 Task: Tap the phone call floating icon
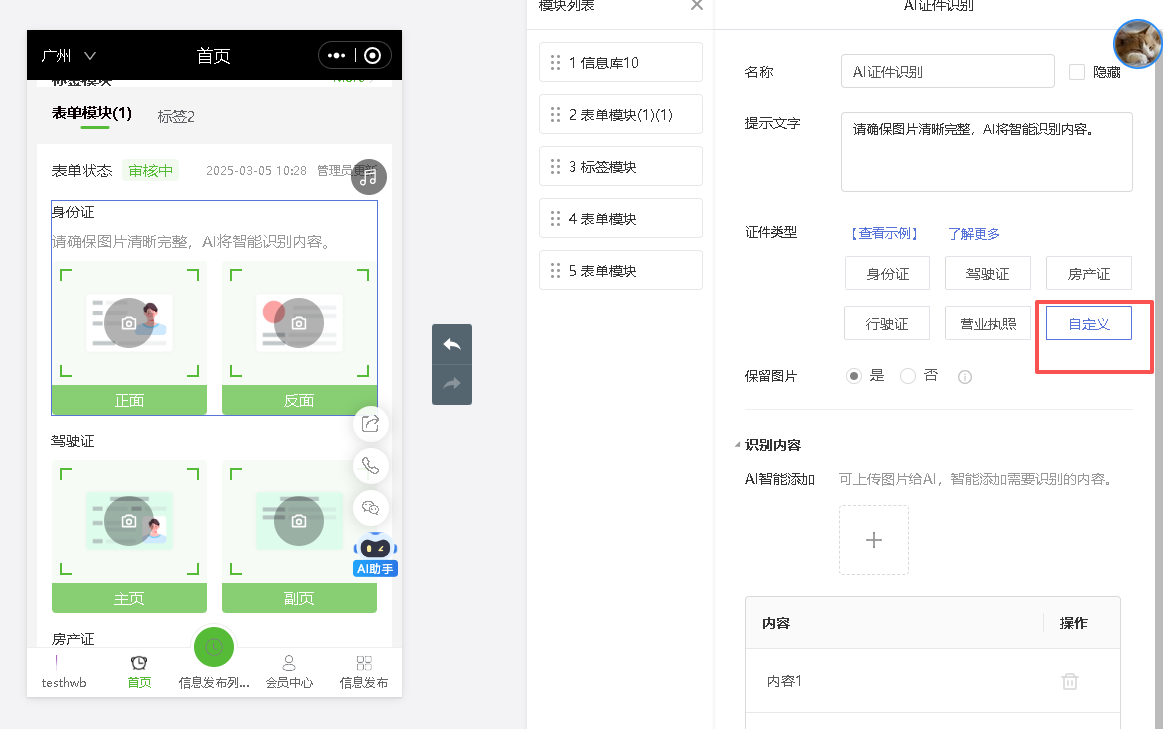coord(371,466)
